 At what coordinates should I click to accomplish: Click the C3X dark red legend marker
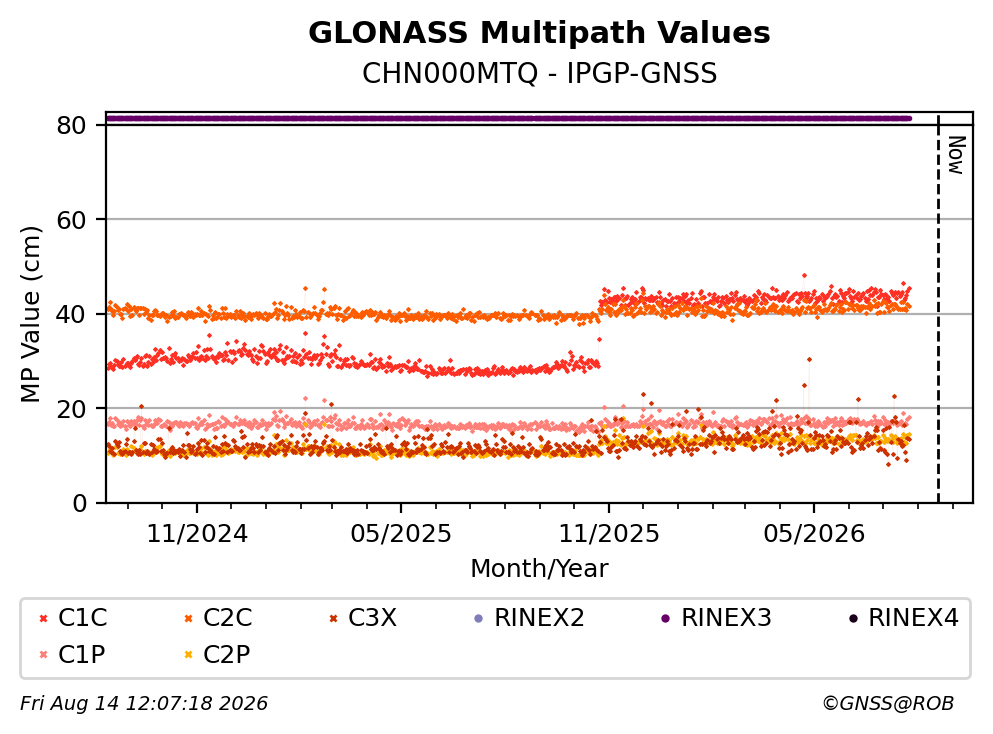click(x=333, y=619)
